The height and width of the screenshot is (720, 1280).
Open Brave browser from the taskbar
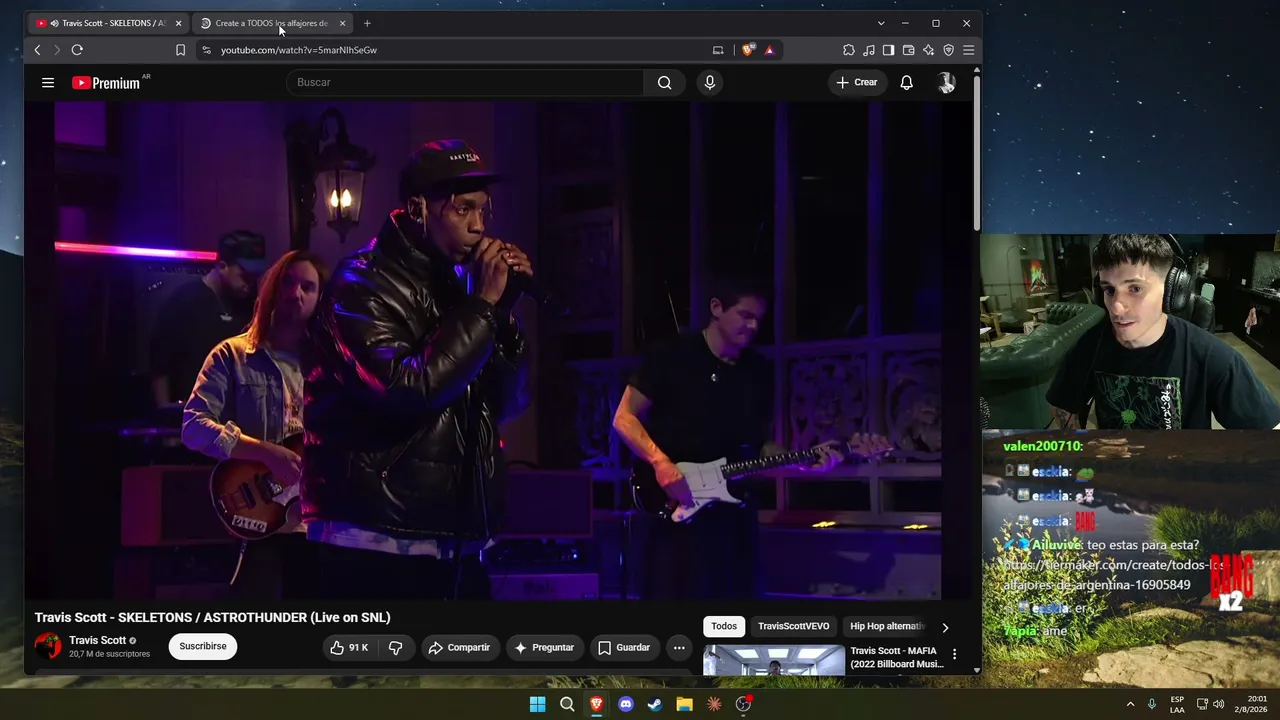point(597,704)
